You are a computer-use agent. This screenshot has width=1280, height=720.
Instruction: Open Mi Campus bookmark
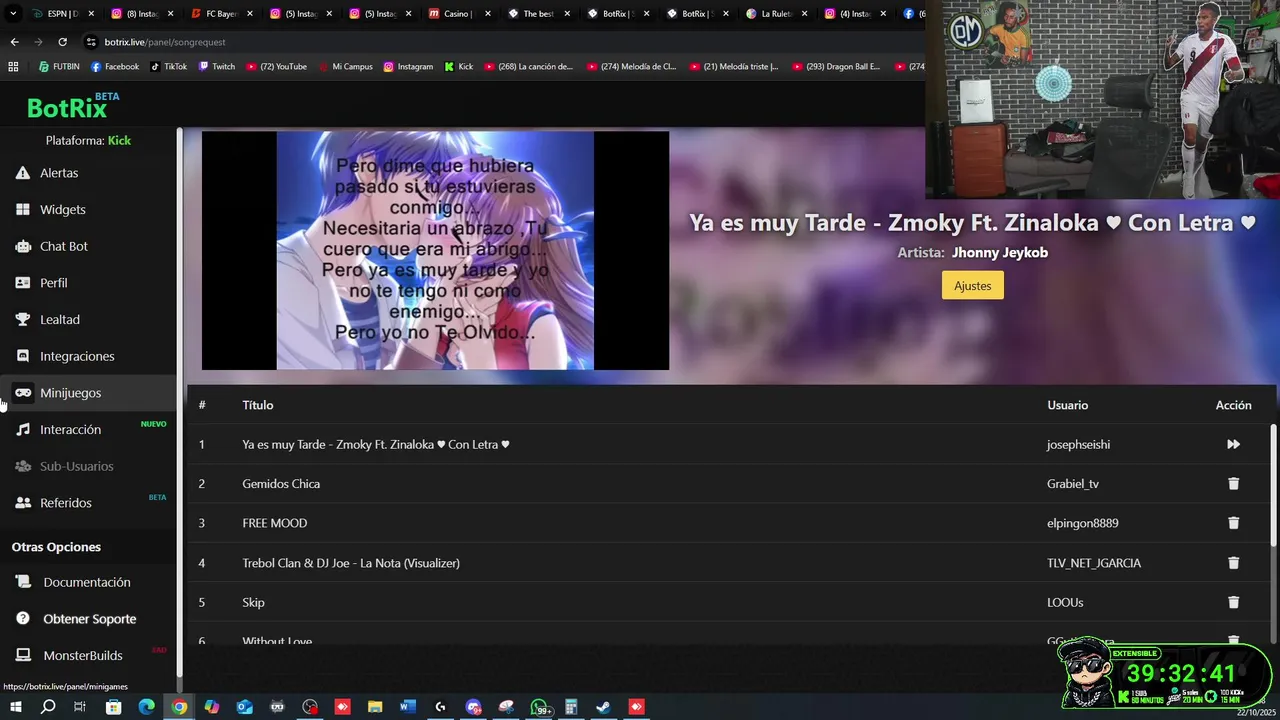(345, 67)
